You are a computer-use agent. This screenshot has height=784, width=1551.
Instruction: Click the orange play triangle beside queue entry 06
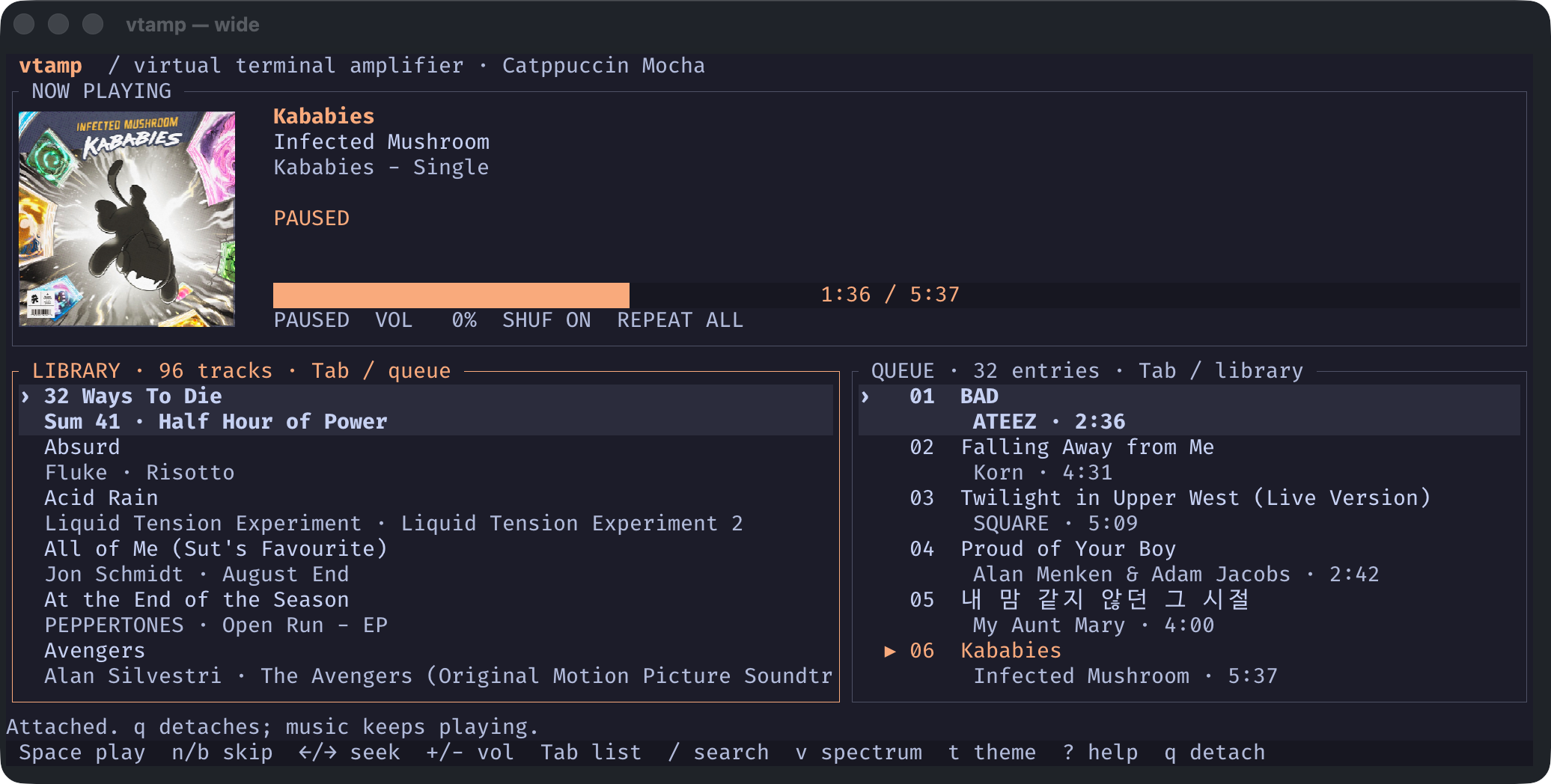point(890,651)
